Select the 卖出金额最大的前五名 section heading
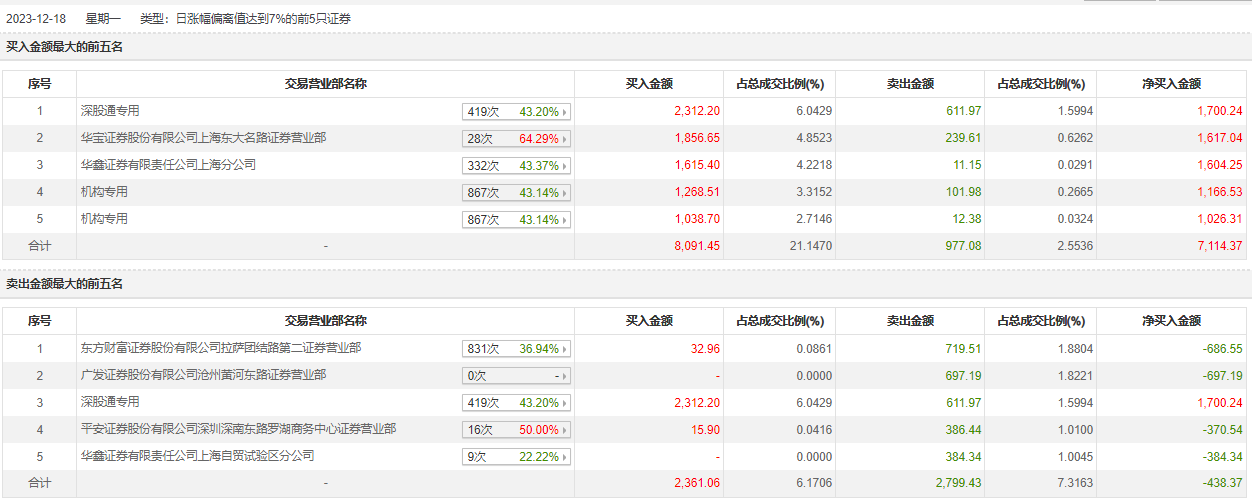The image size is (1252, 503). coord(65,284)
